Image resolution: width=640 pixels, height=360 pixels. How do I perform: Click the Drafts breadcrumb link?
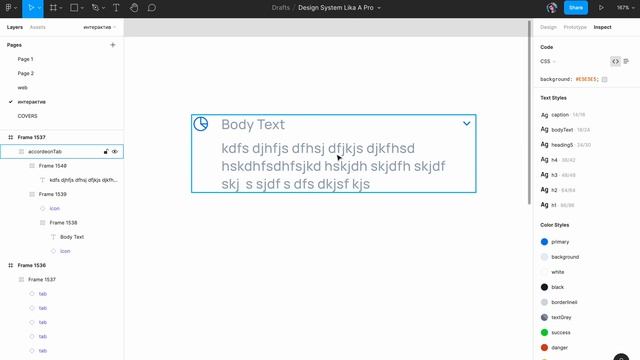[x=280, y=8]
